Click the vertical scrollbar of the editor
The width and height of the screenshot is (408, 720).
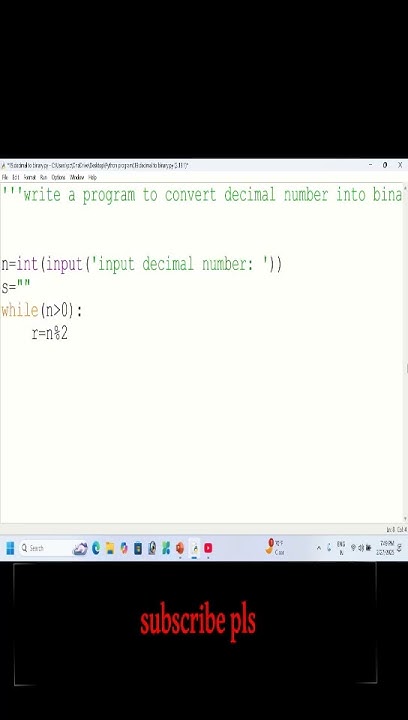(x=406, y=354)
